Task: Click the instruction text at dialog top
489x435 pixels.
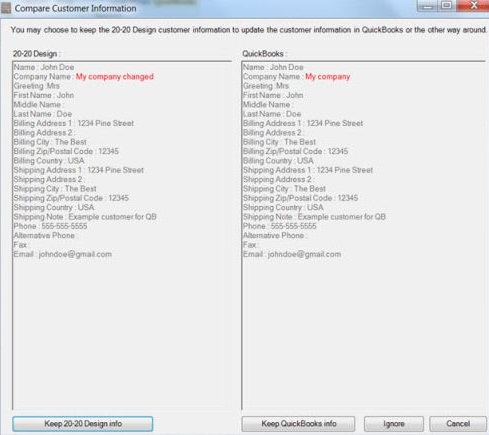Action: pyautogui.click(x=249, y=30)
